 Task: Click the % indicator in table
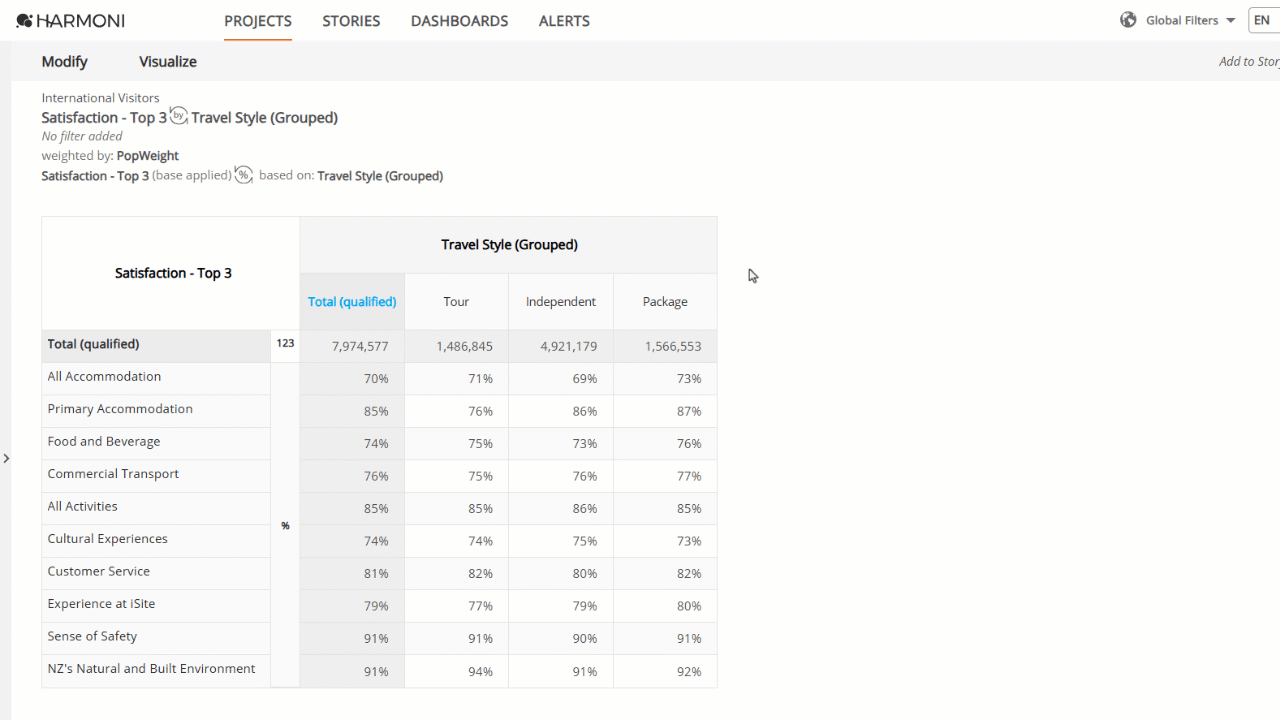click(285, 526)
